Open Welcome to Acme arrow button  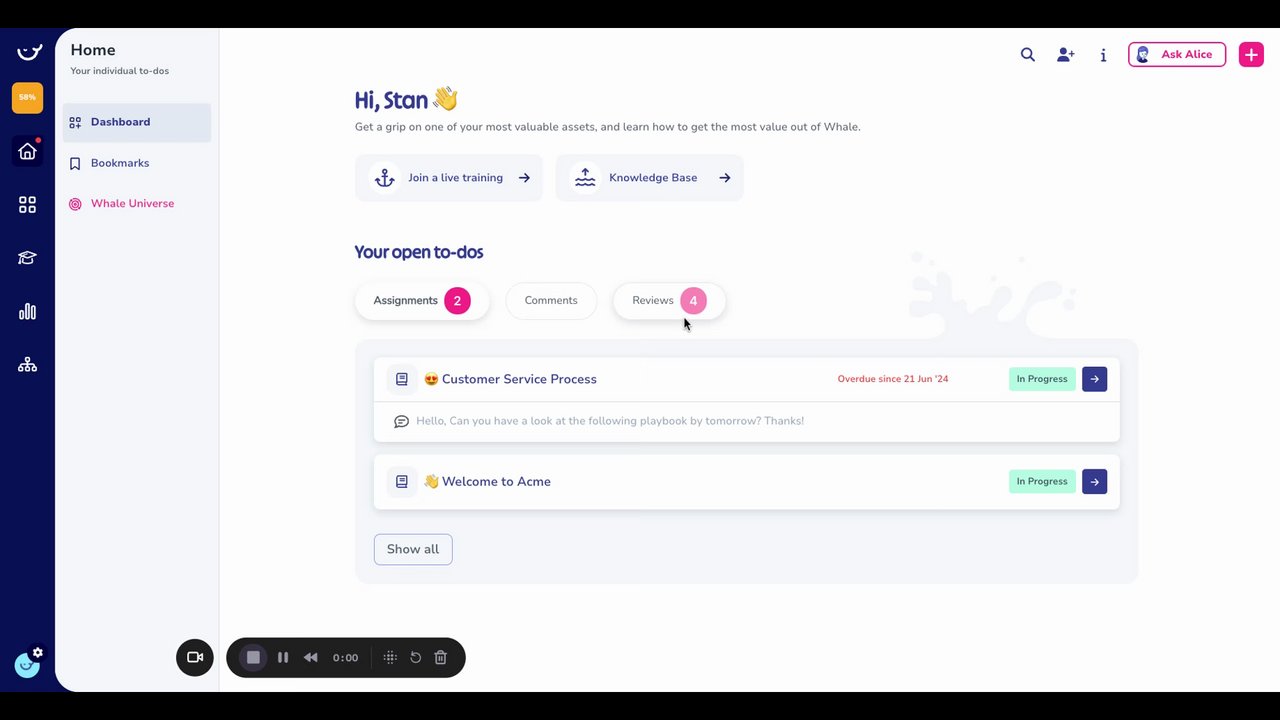tap(1094, 482)
